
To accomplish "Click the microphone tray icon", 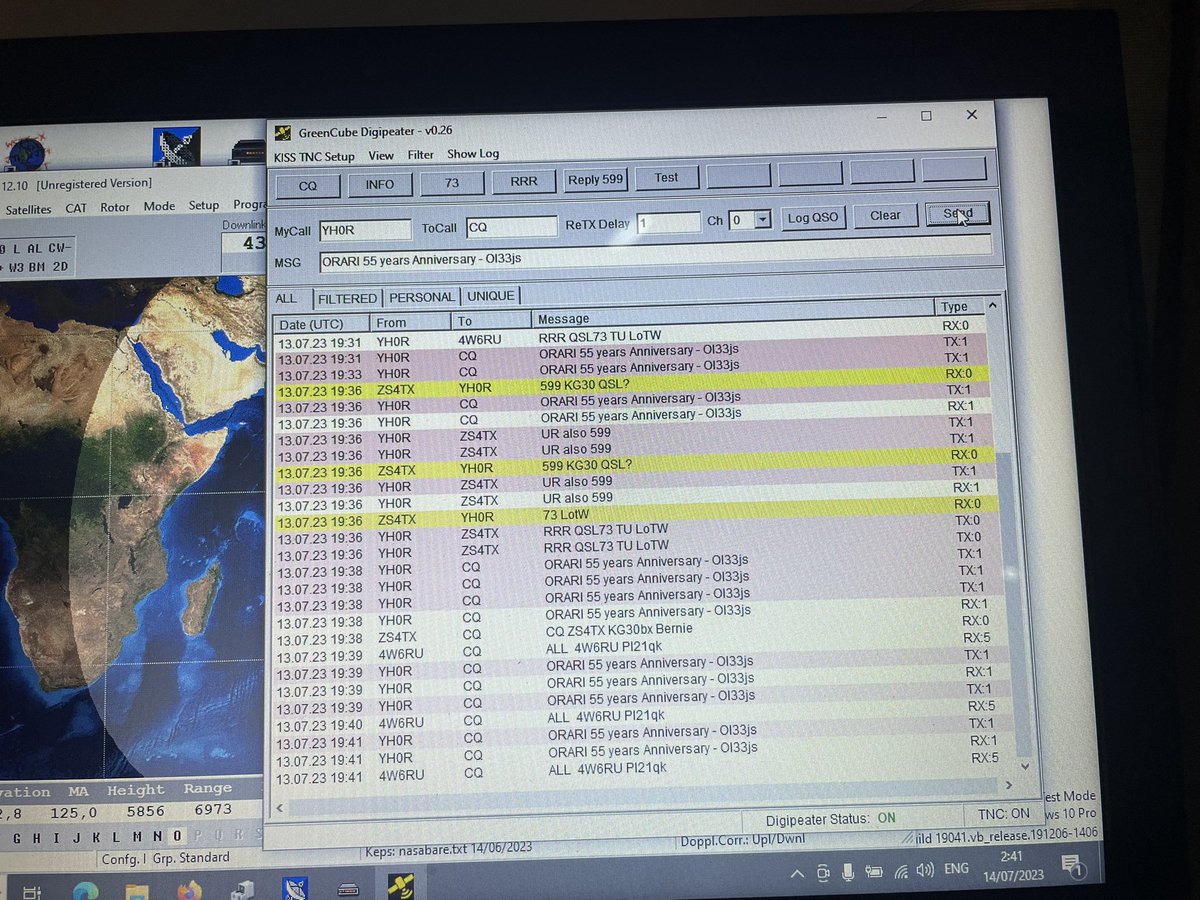I will (x=849, y=872).
